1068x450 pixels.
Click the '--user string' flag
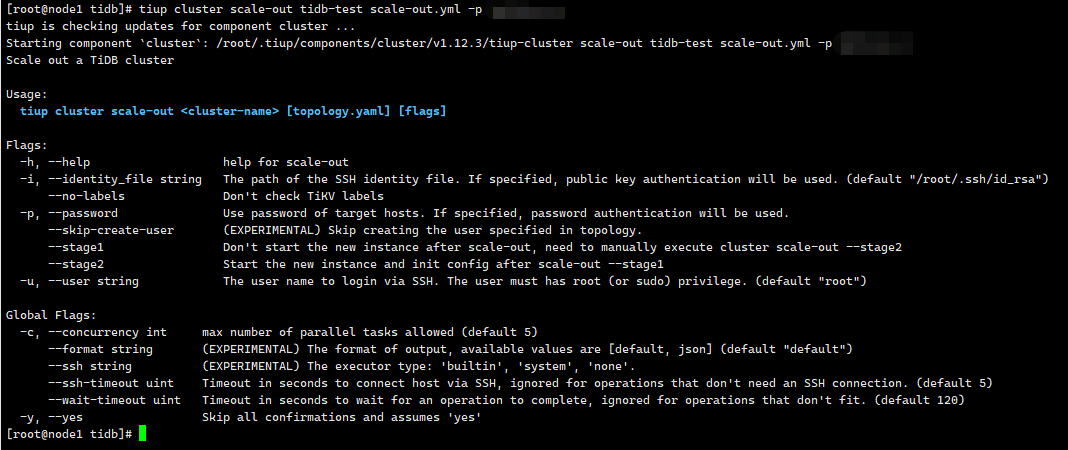point(93,281)
